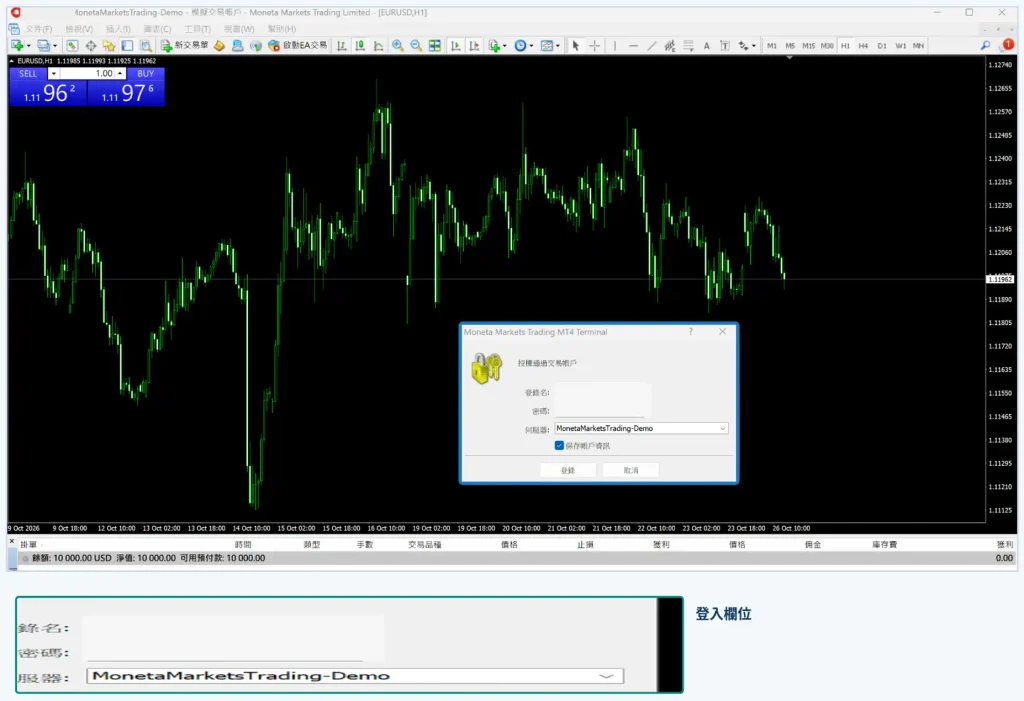
Task: Switch chart to candlestick mode
Action: coord(360,46)
